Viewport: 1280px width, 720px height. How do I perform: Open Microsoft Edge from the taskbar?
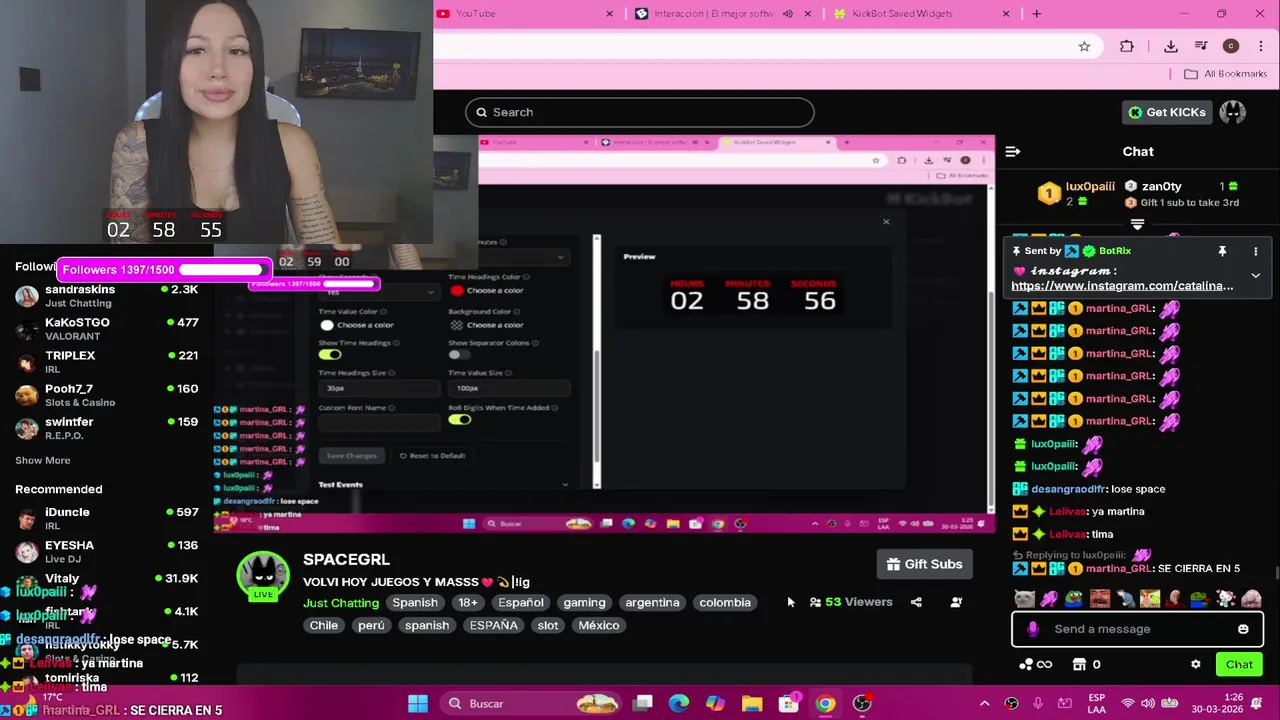pyautogui.click(x=678, y=704)
